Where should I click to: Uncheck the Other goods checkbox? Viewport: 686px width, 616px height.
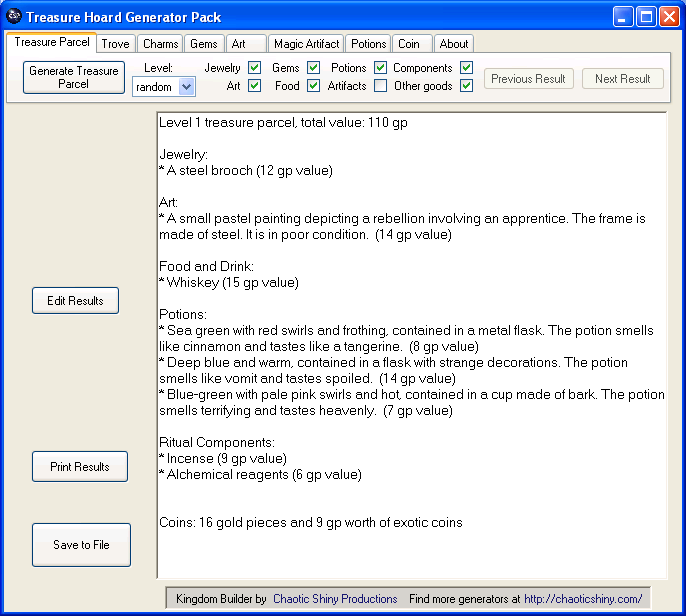[466, 86]
